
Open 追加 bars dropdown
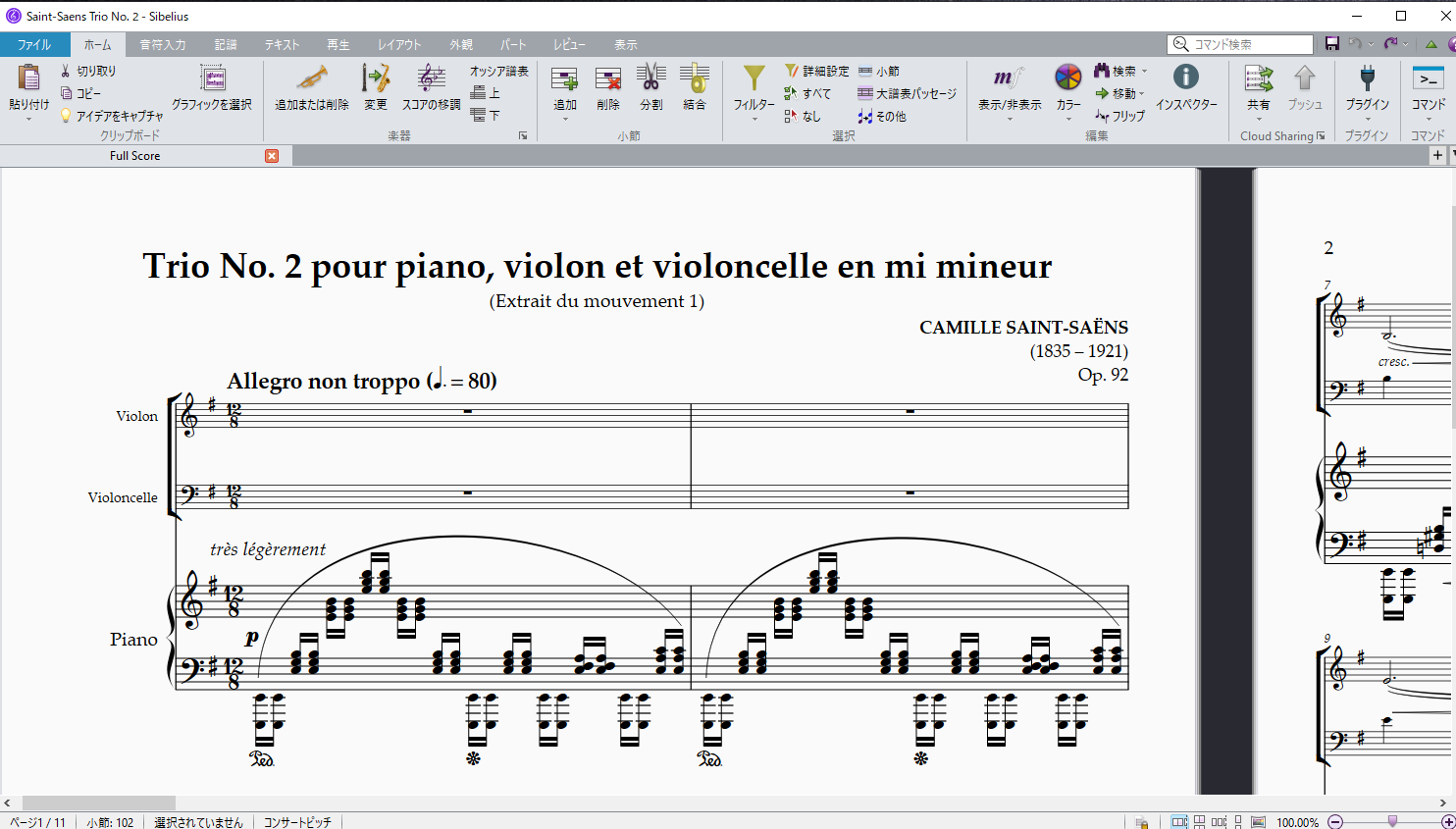[x=565, y=119]
